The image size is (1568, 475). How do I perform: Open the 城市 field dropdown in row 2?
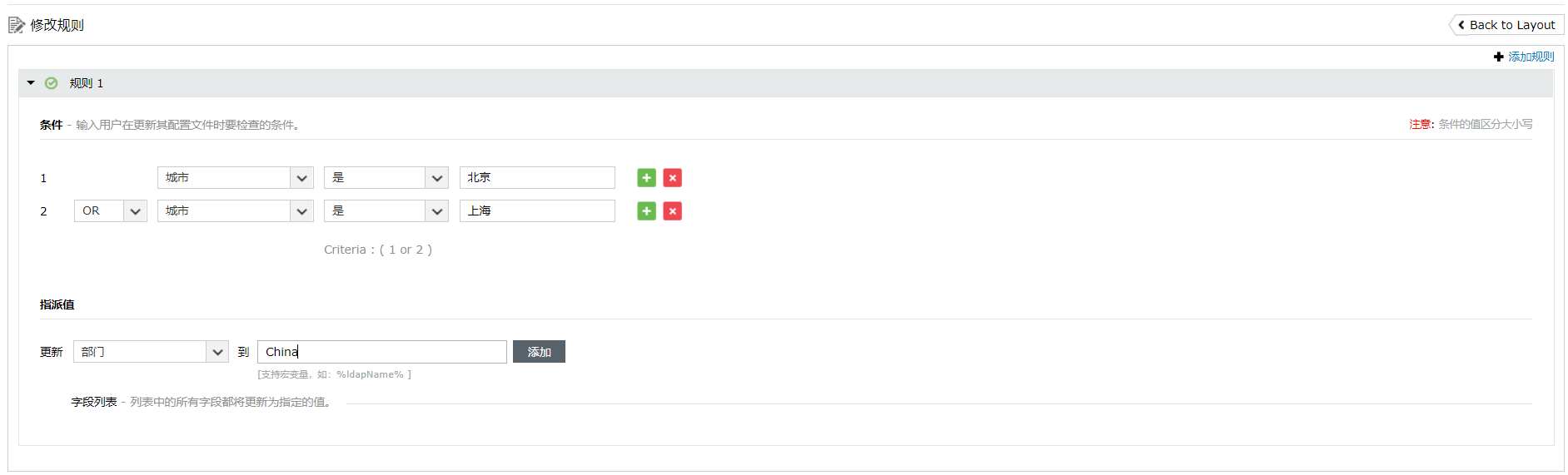[235, 211]
